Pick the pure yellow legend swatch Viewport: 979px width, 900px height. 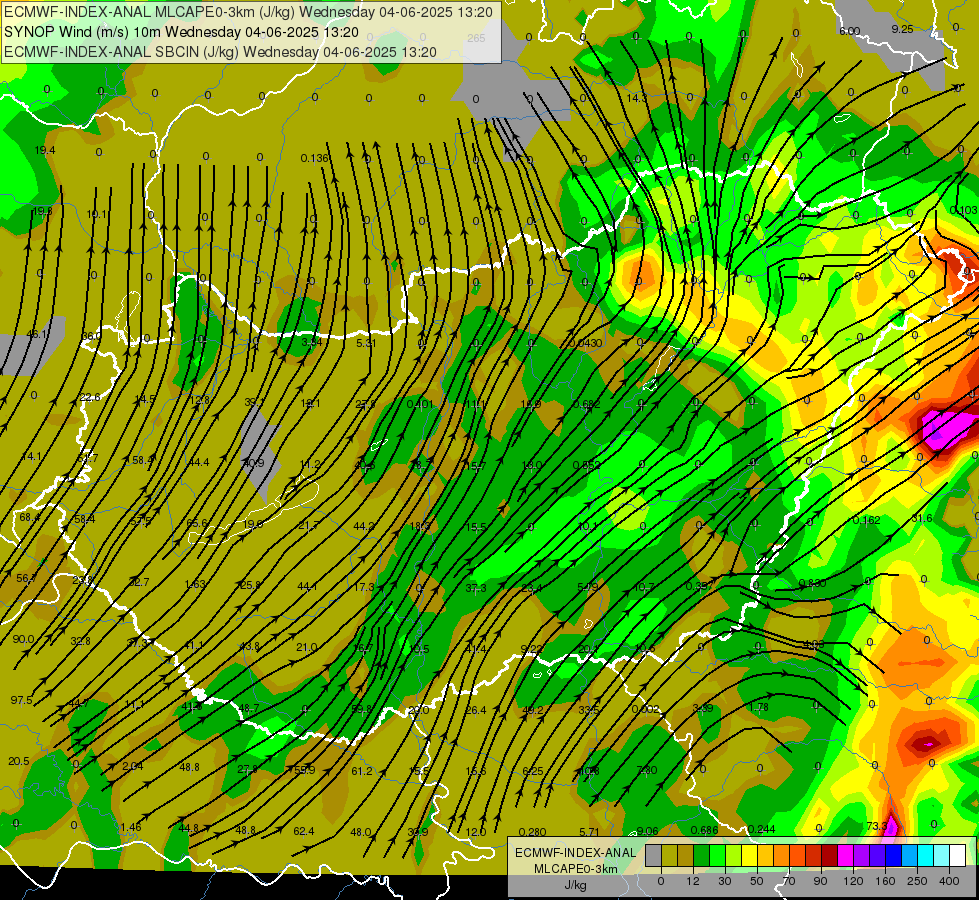pyautogui.click(x=750, y=855)
